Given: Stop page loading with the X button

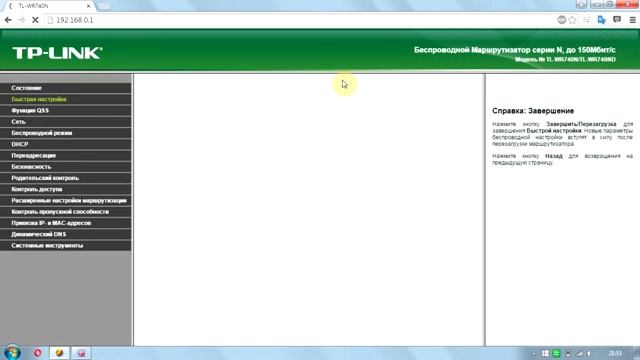Looking at the screenshot, I should tap(35, 20).
